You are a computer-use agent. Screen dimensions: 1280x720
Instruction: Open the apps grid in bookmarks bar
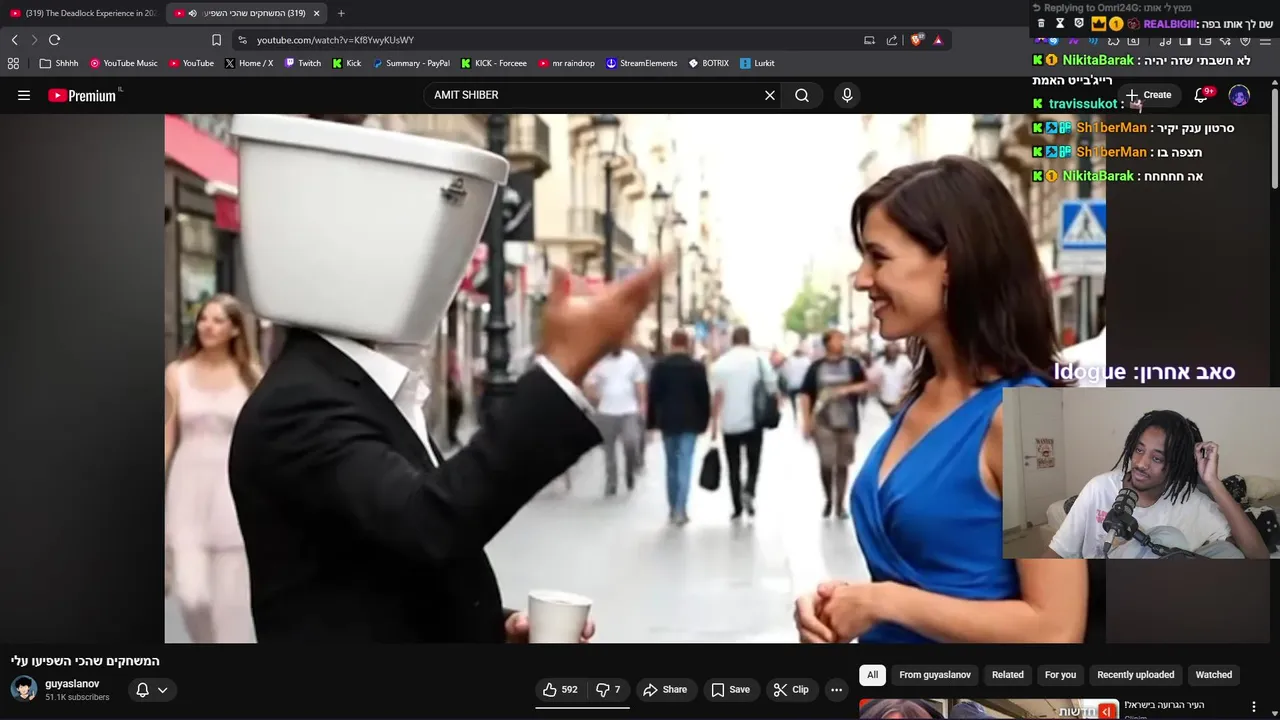coord(13,63)
